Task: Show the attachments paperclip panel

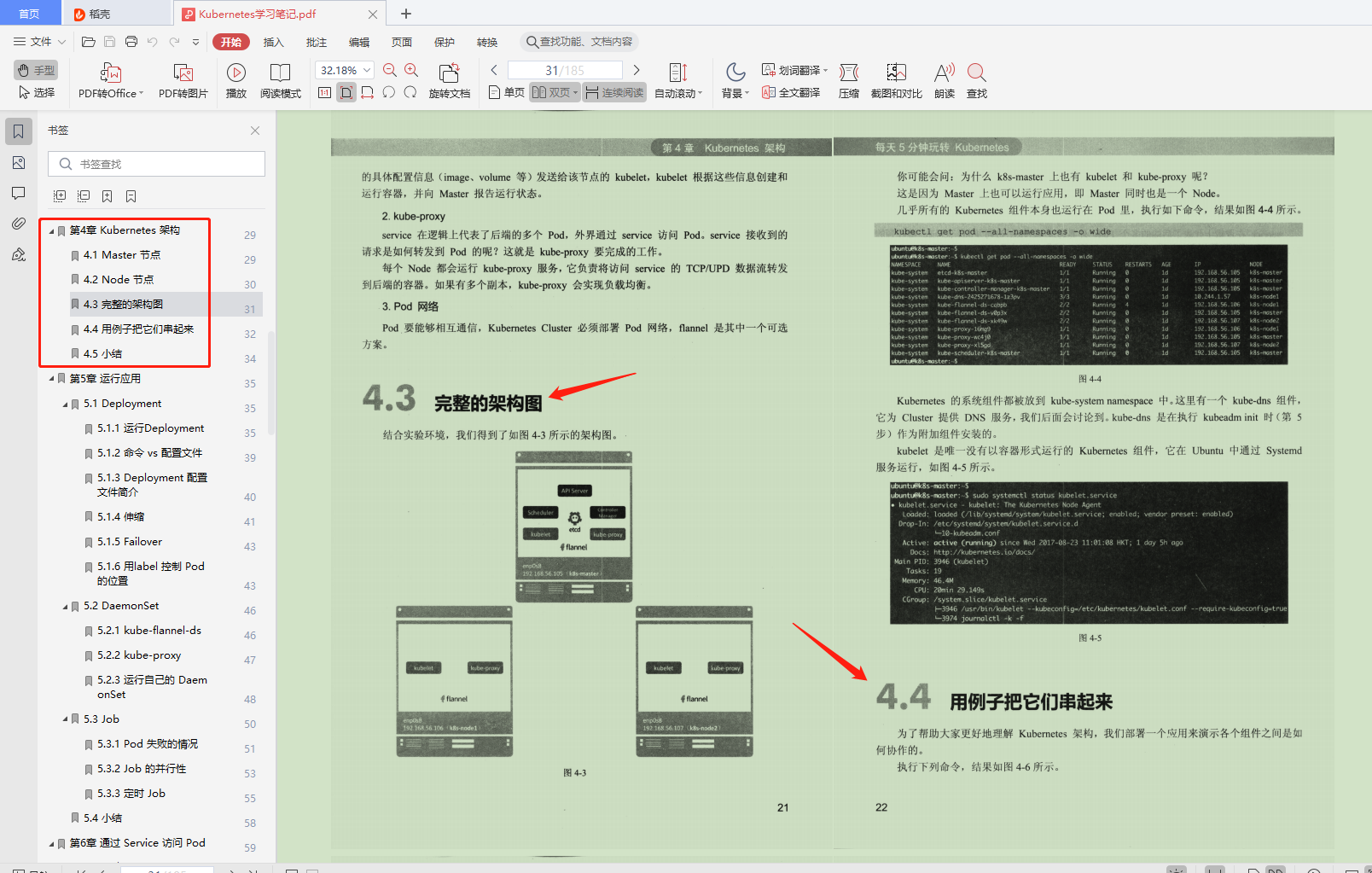Action: click(19, 224)
